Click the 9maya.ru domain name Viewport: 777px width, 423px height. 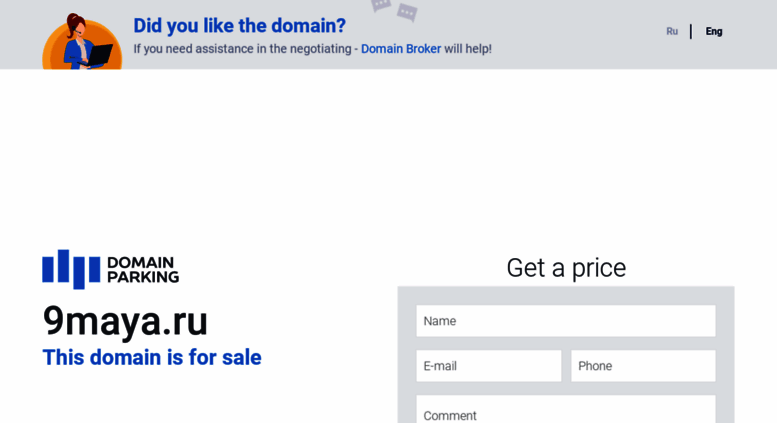pyautogui.click(x=125, y=321)
